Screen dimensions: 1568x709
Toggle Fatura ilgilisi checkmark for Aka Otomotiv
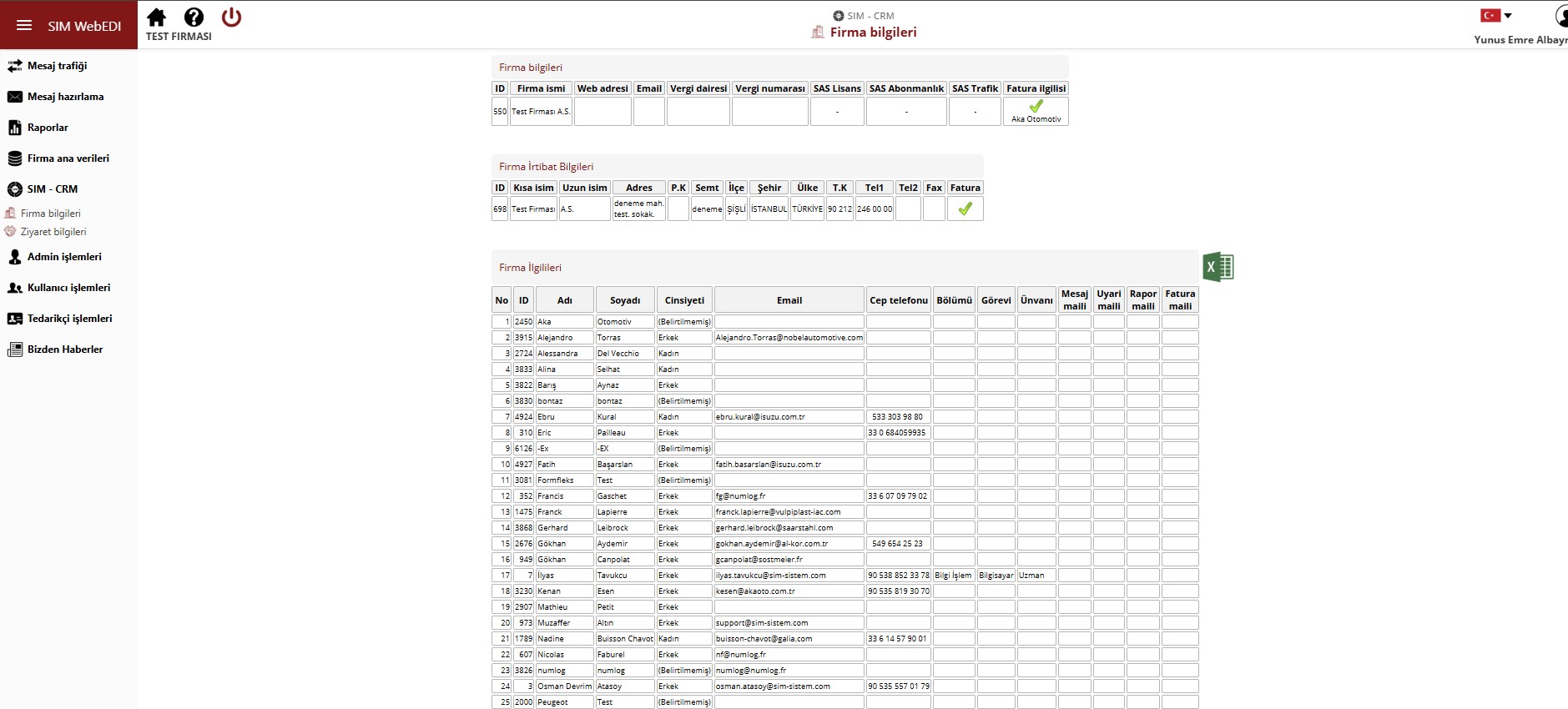[x=1036, y=106]
